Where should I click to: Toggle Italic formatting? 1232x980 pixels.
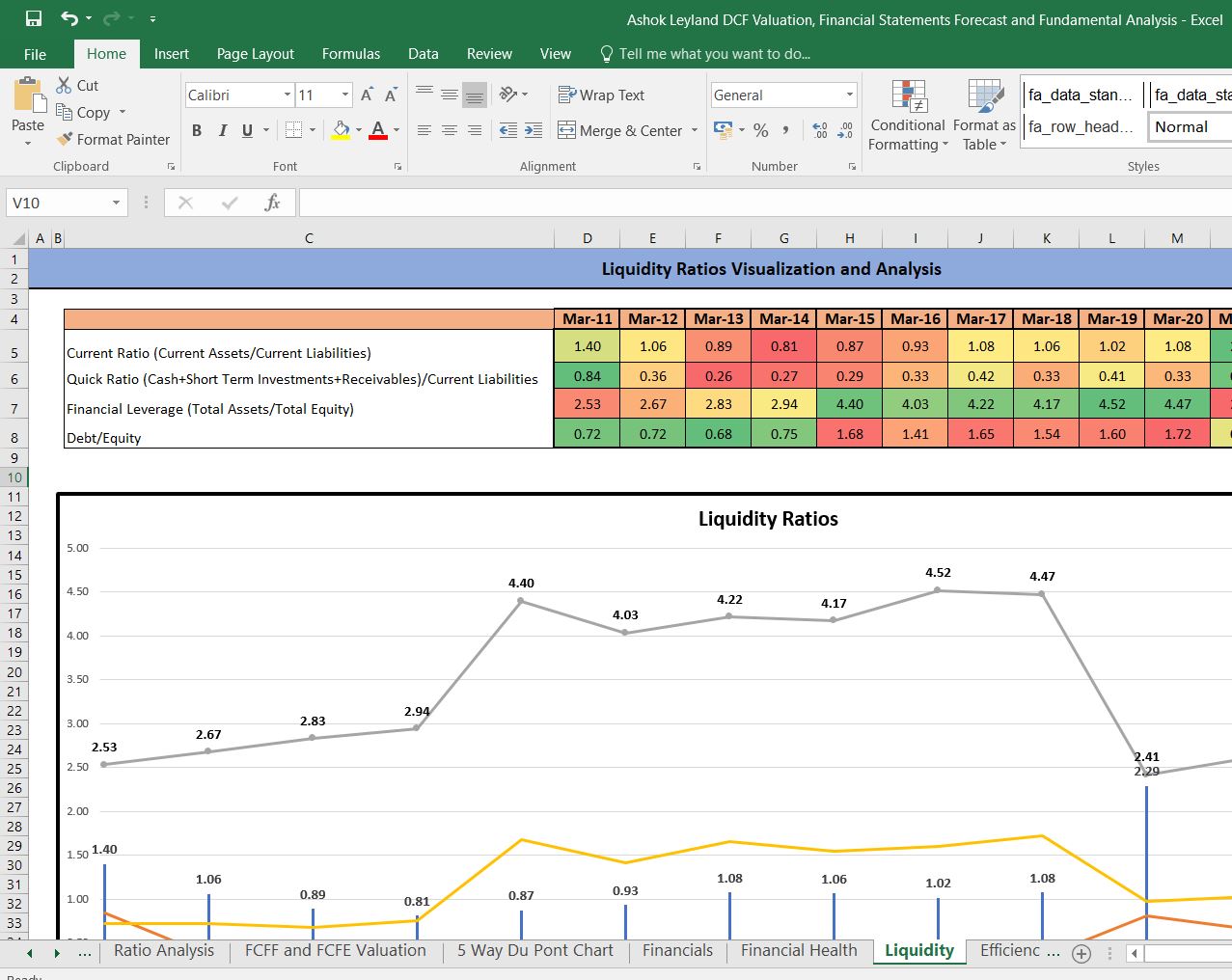[x=222, y=130]
